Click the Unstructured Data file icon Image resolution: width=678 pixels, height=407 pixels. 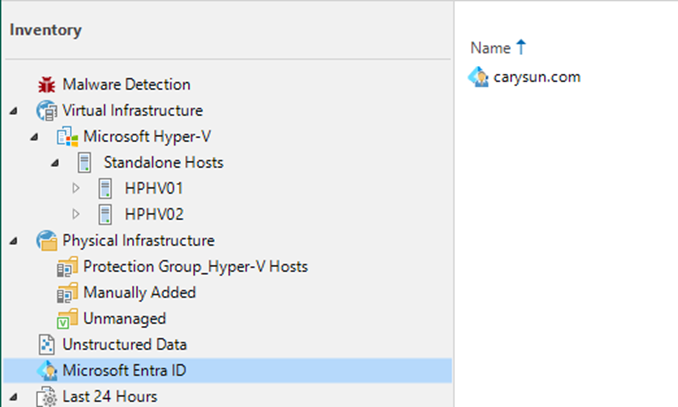pyautogui.click(x=46, y=345)
